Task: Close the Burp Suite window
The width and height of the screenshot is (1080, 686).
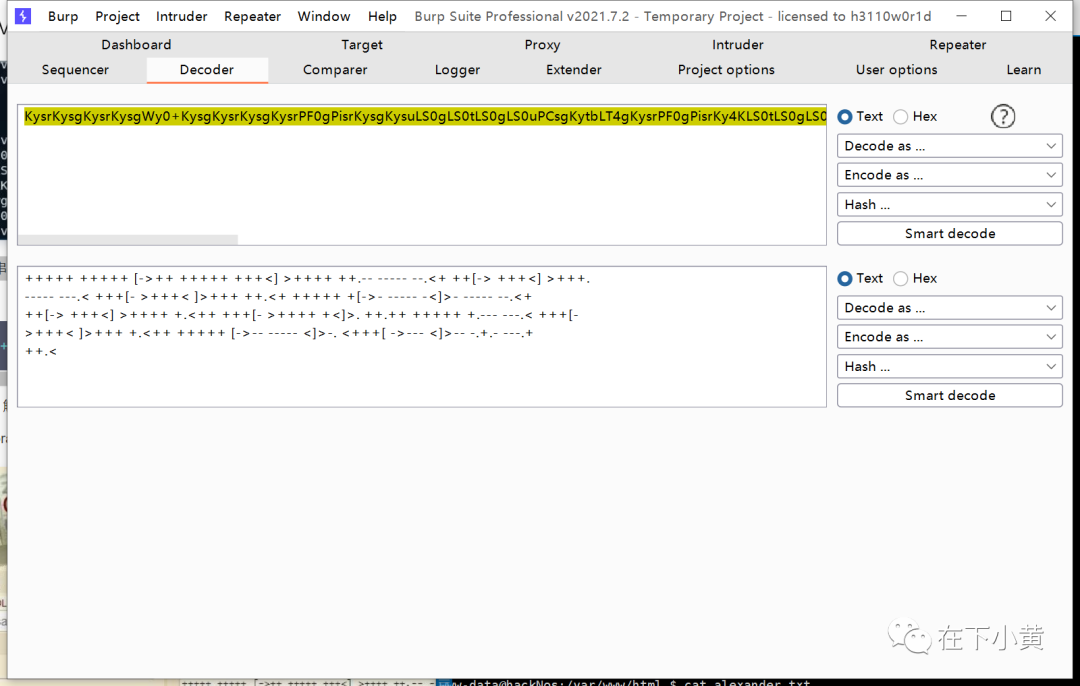Action: tap(1050, 16)
